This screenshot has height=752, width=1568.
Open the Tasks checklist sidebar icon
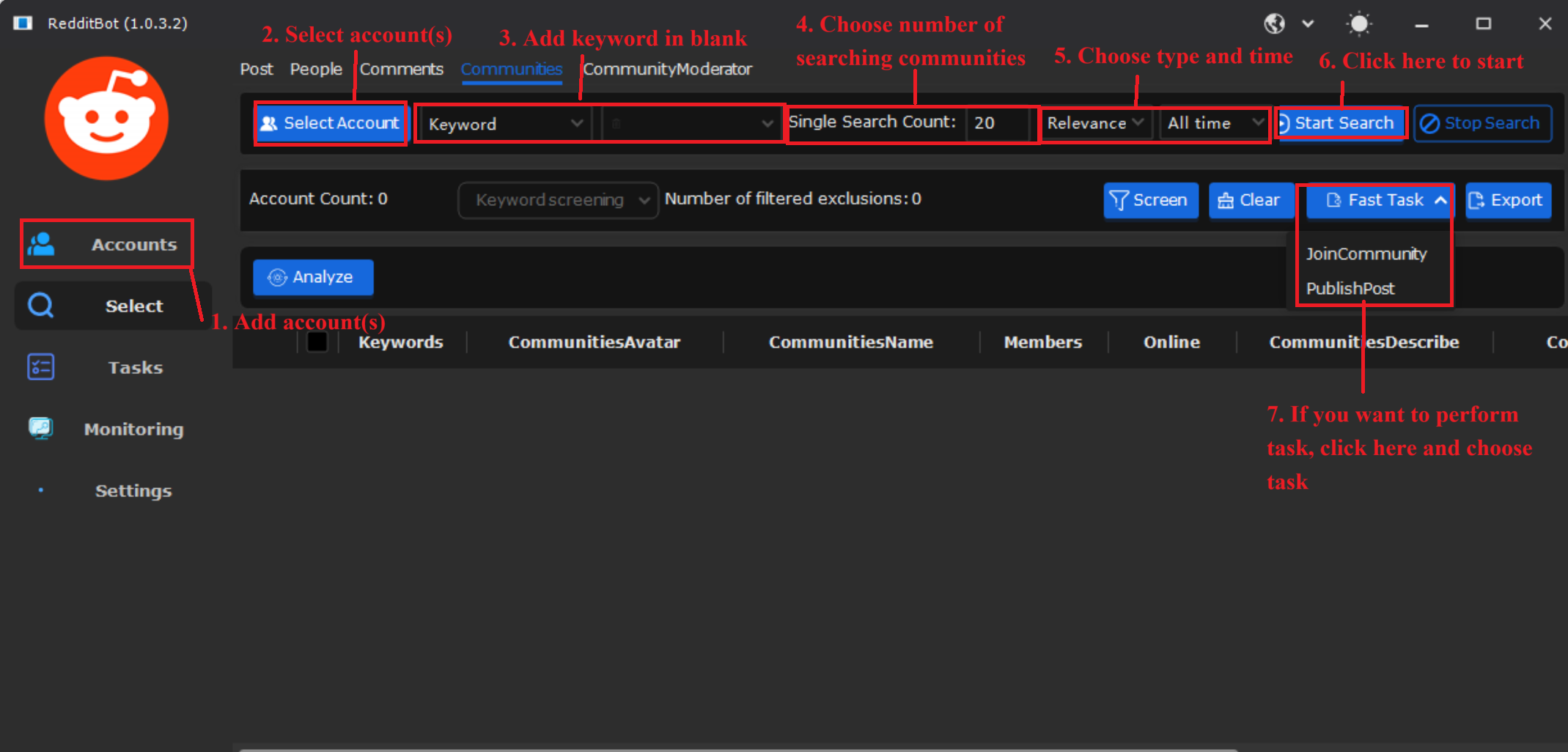point(41,367)
